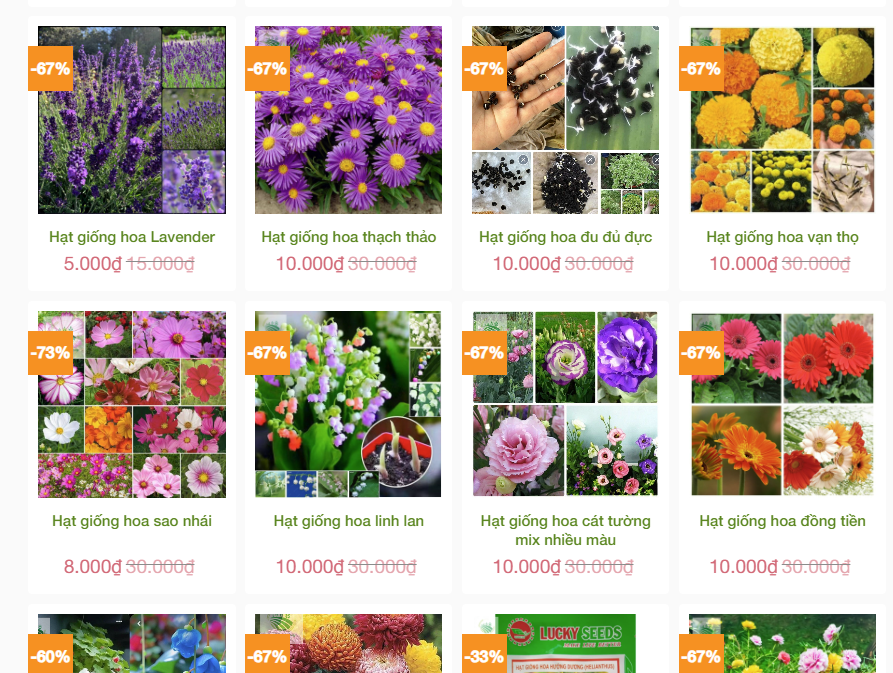Open the Lavender seeds product image

point(132,120)
